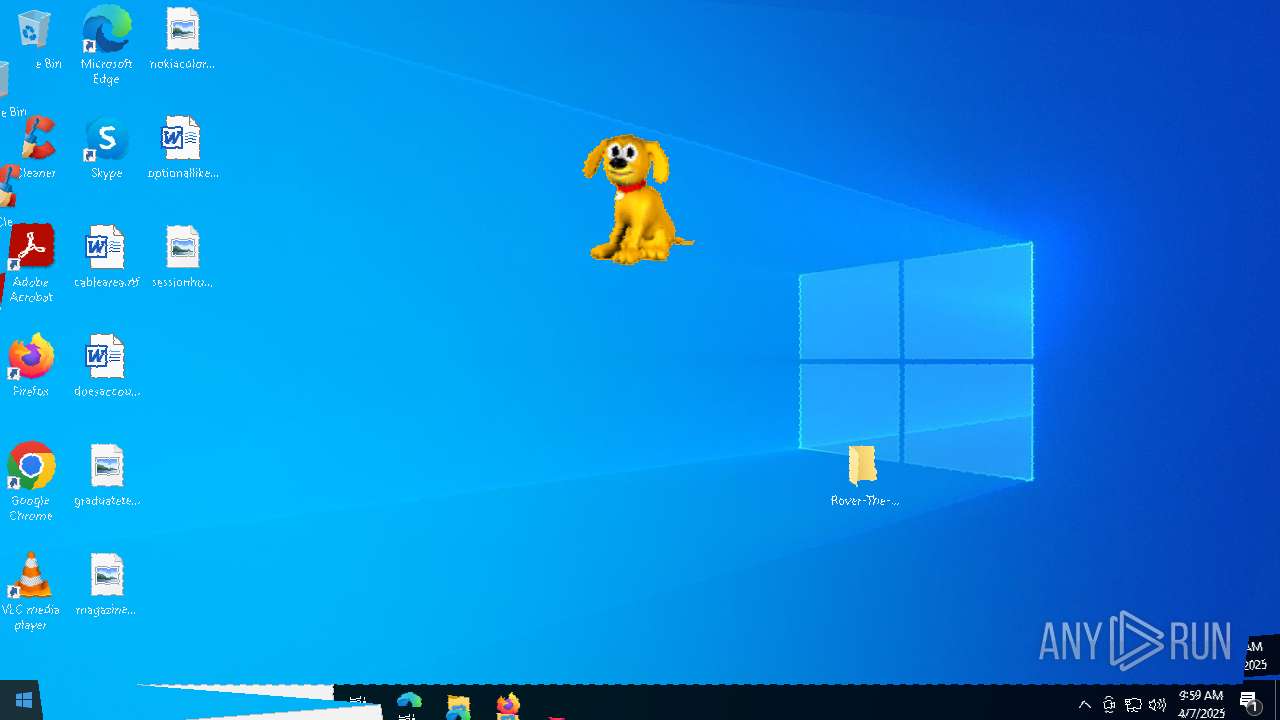Select the optionallike Word document icon
This screenshot has width=1280, height=720.
[x=182, y=148]
